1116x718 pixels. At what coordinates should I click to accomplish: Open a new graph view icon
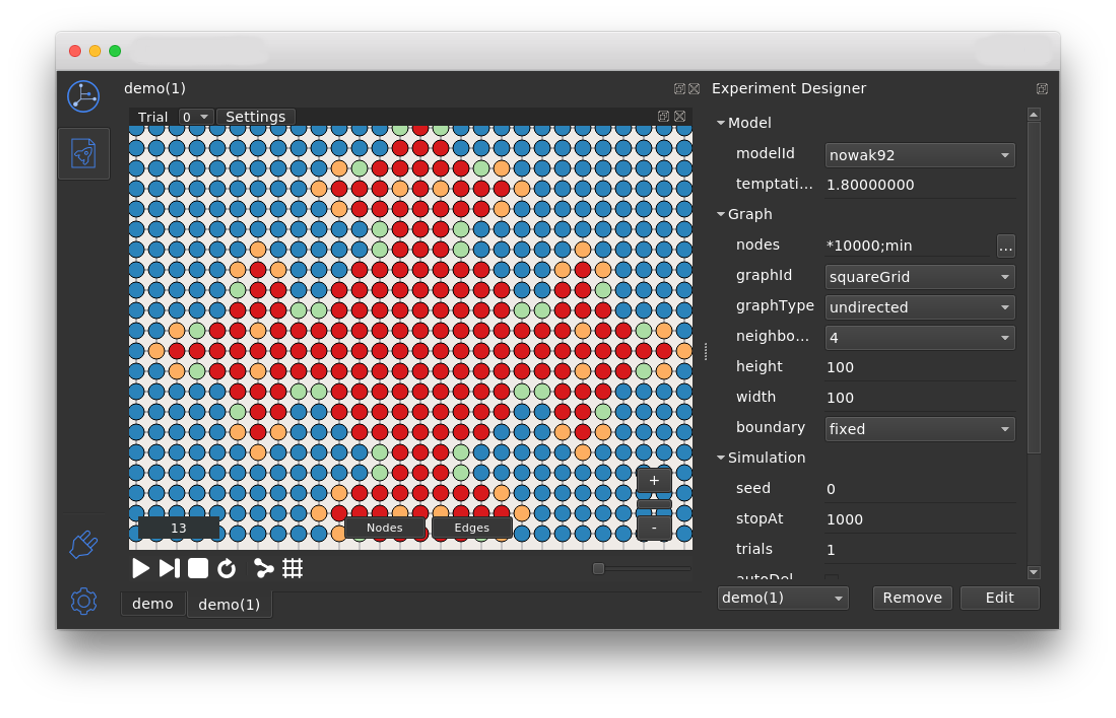(x=264, y=569)
